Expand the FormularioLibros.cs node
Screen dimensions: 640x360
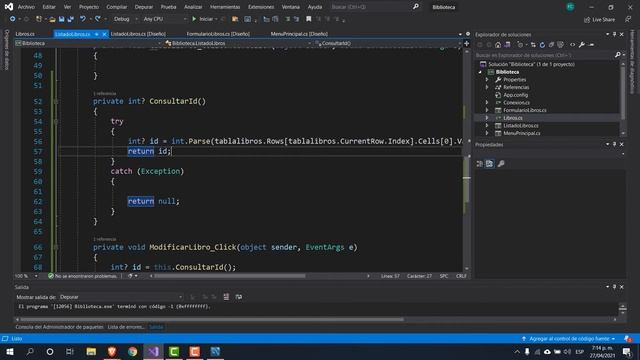(x=487, y=110)
